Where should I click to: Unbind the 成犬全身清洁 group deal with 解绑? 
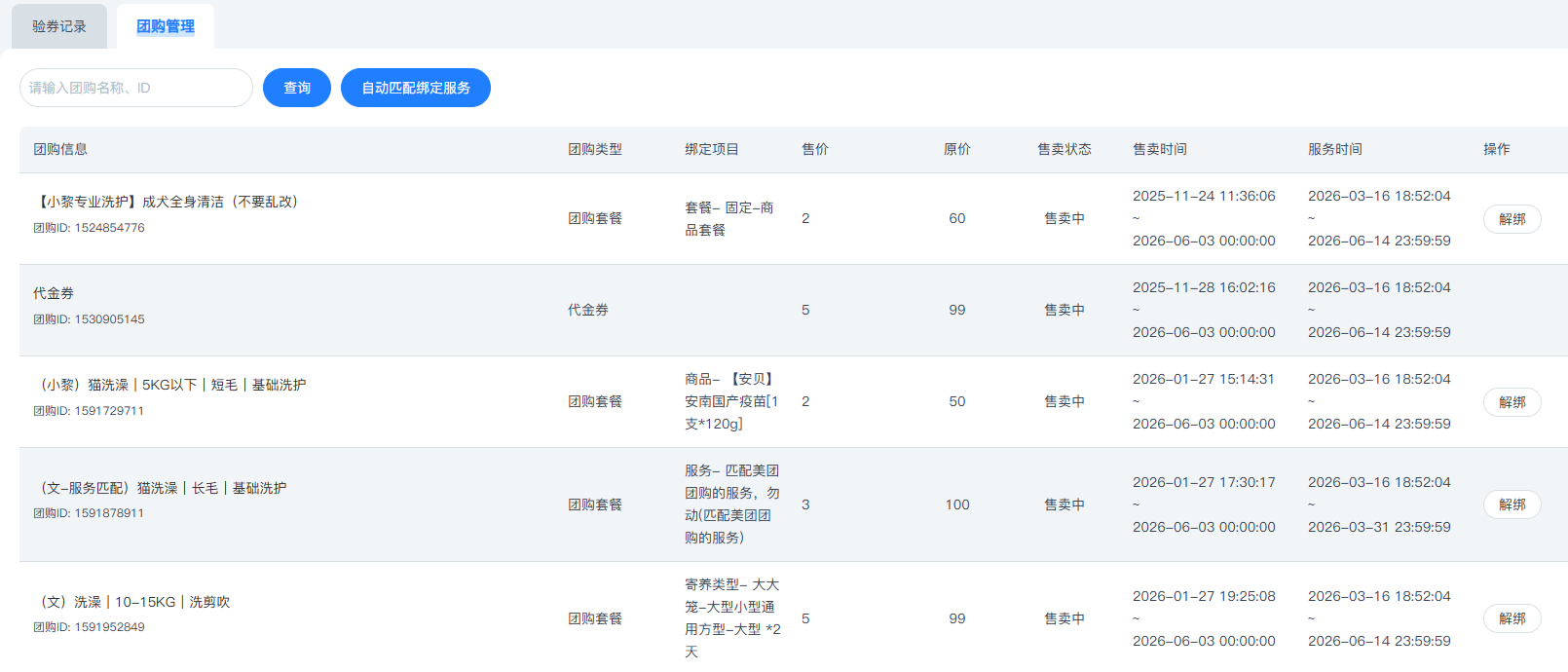(x=1512, y=219)
